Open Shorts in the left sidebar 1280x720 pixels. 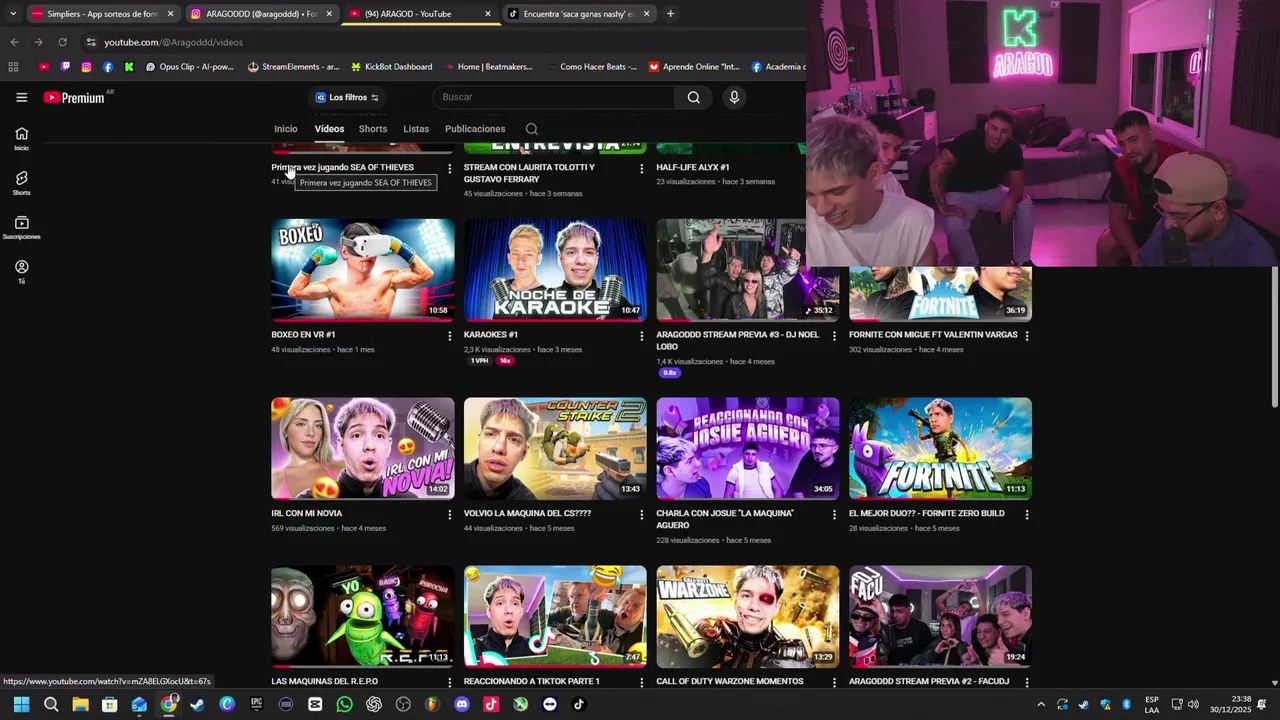click(21, 183)
